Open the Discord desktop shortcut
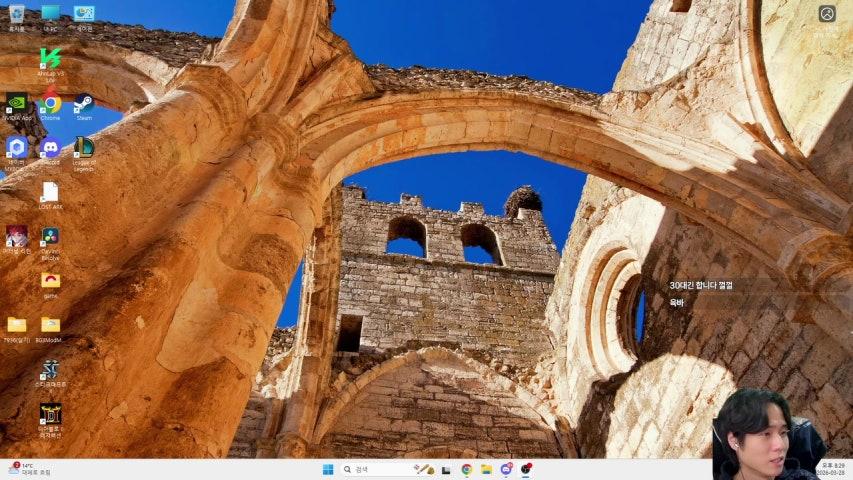Viewport: 853px width, 480px height. (x=50, y=147)
